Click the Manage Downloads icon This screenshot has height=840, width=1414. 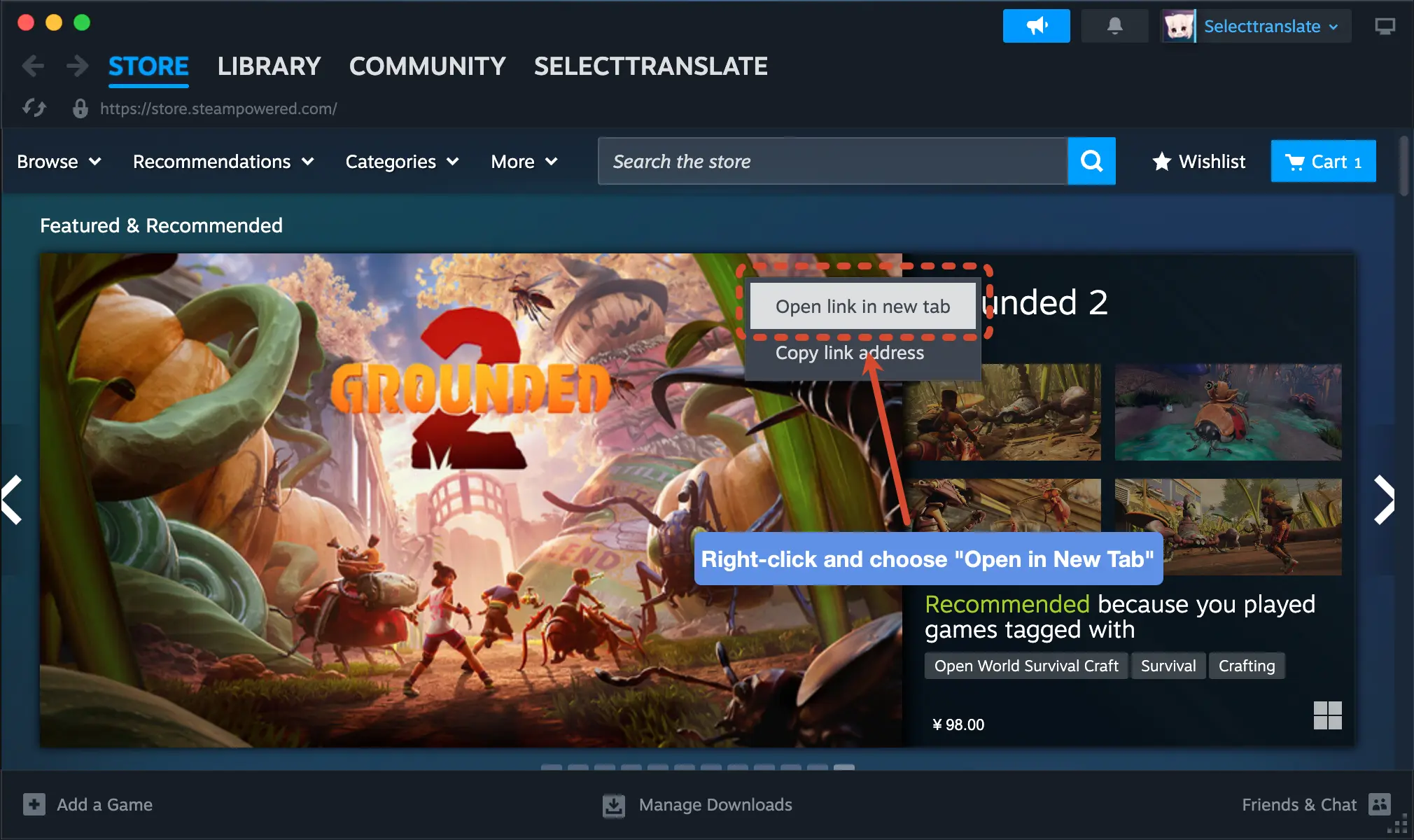click(614, 805)
